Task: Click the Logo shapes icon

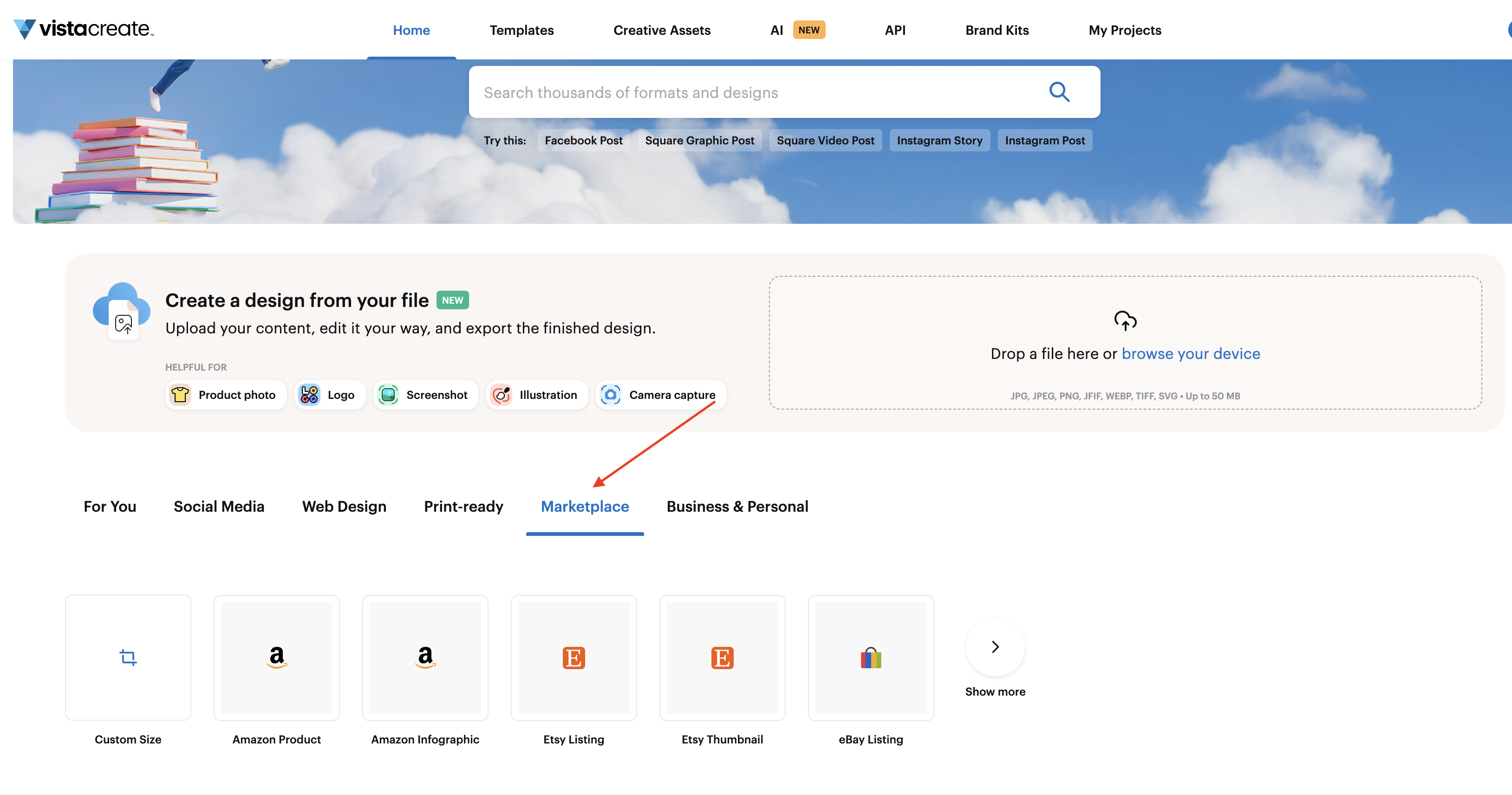Action: [309, 395]
